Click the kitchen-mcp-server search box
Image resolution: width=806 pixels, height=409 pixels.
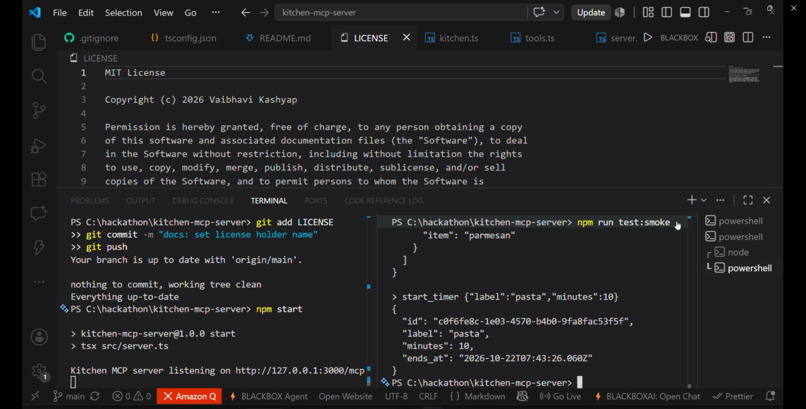401,12
